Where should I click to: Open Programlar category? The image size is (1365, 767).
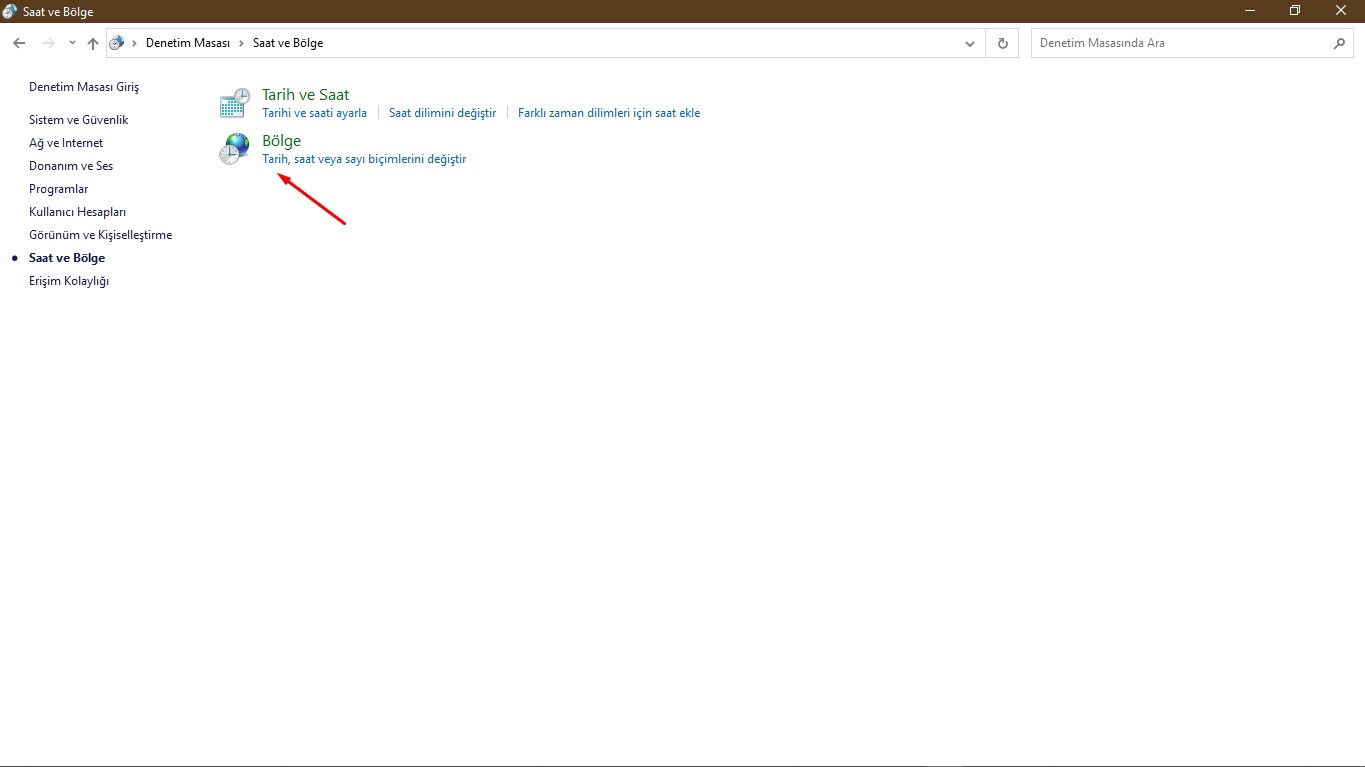[59, 189]
